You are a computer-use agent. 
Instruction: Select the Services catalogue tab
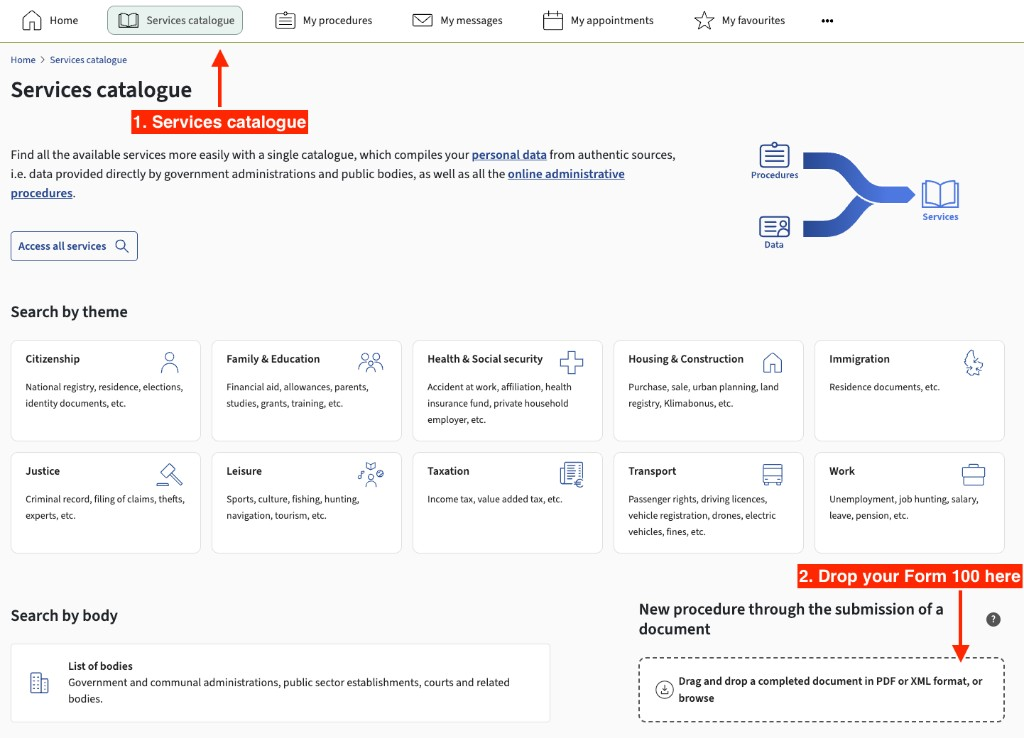point(175,20)
